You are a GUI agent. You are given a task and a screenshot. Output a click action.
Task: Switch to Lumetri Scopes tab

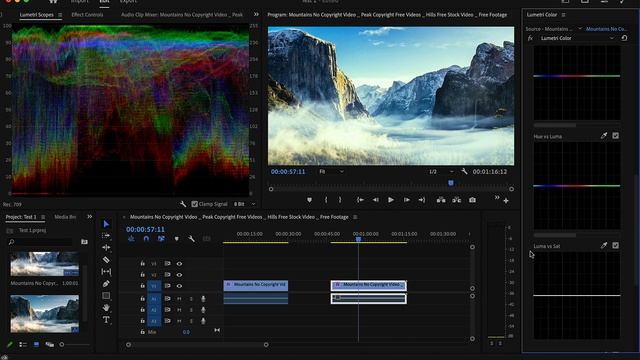point(37,15)
